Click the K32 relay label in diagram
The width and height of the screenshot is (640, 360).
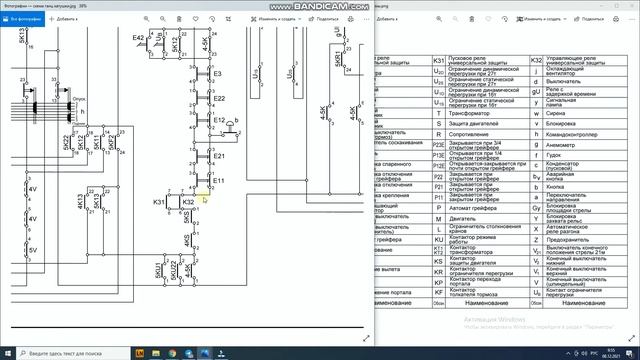[x=188, y=202]
